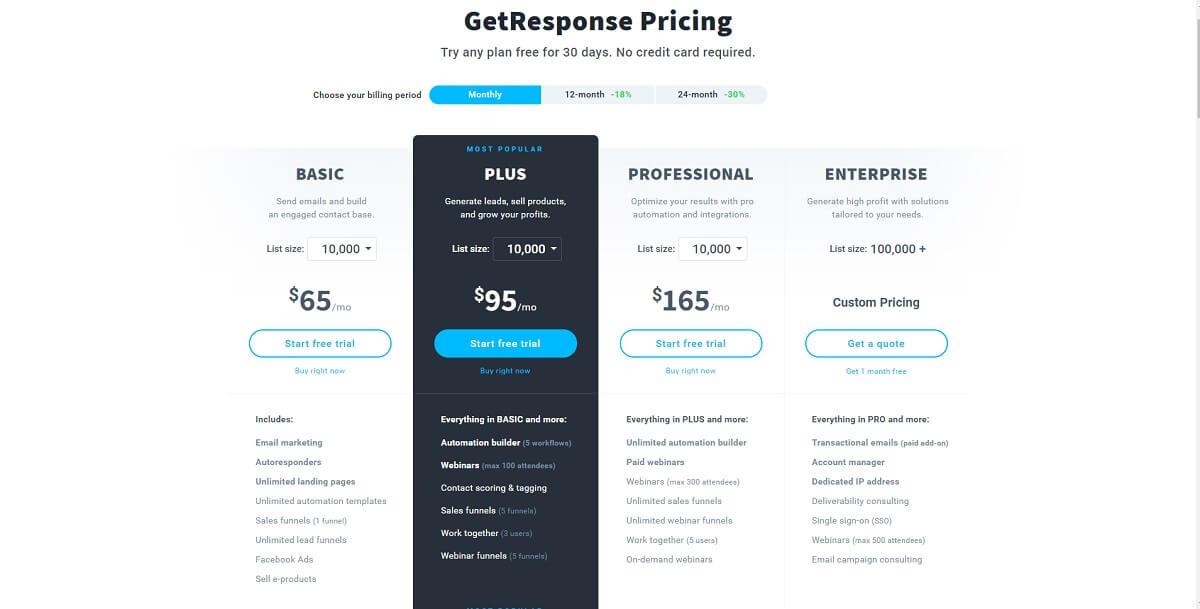
Task: Click Buy right now under PROFESSIONAL
Action: 691,371
